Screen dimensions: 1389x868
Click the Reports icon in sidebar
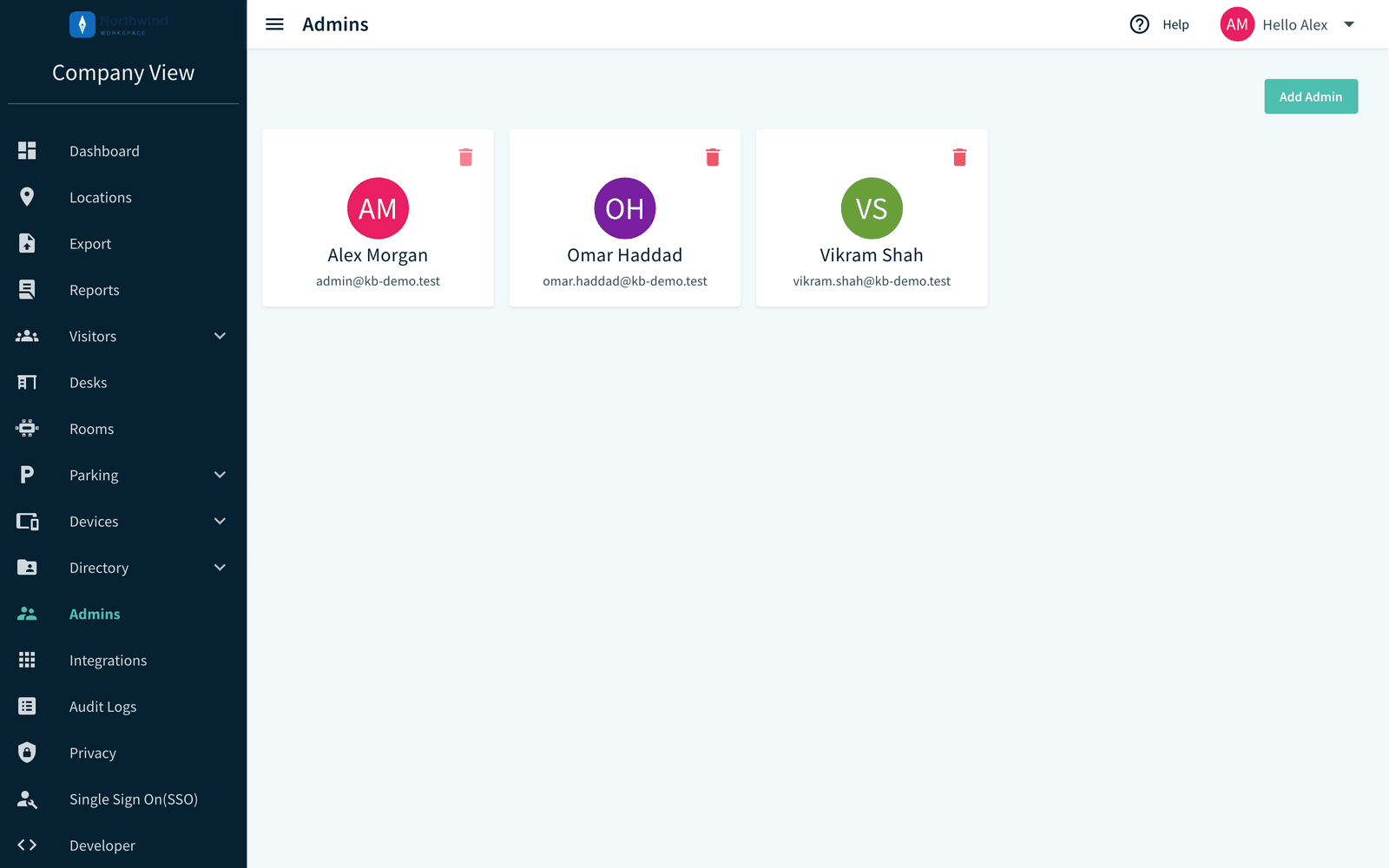(x=27, y=290)
